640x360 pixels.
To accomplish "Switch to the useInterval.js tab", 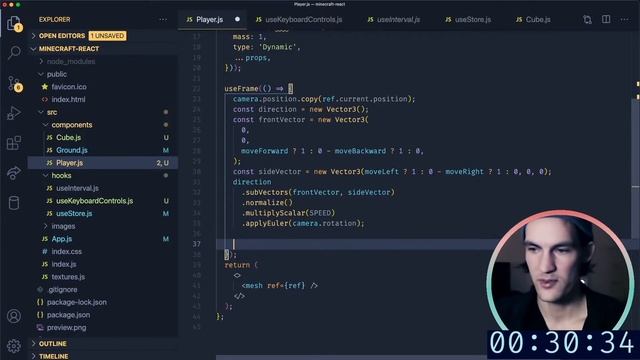I will [x=398, y=20].
